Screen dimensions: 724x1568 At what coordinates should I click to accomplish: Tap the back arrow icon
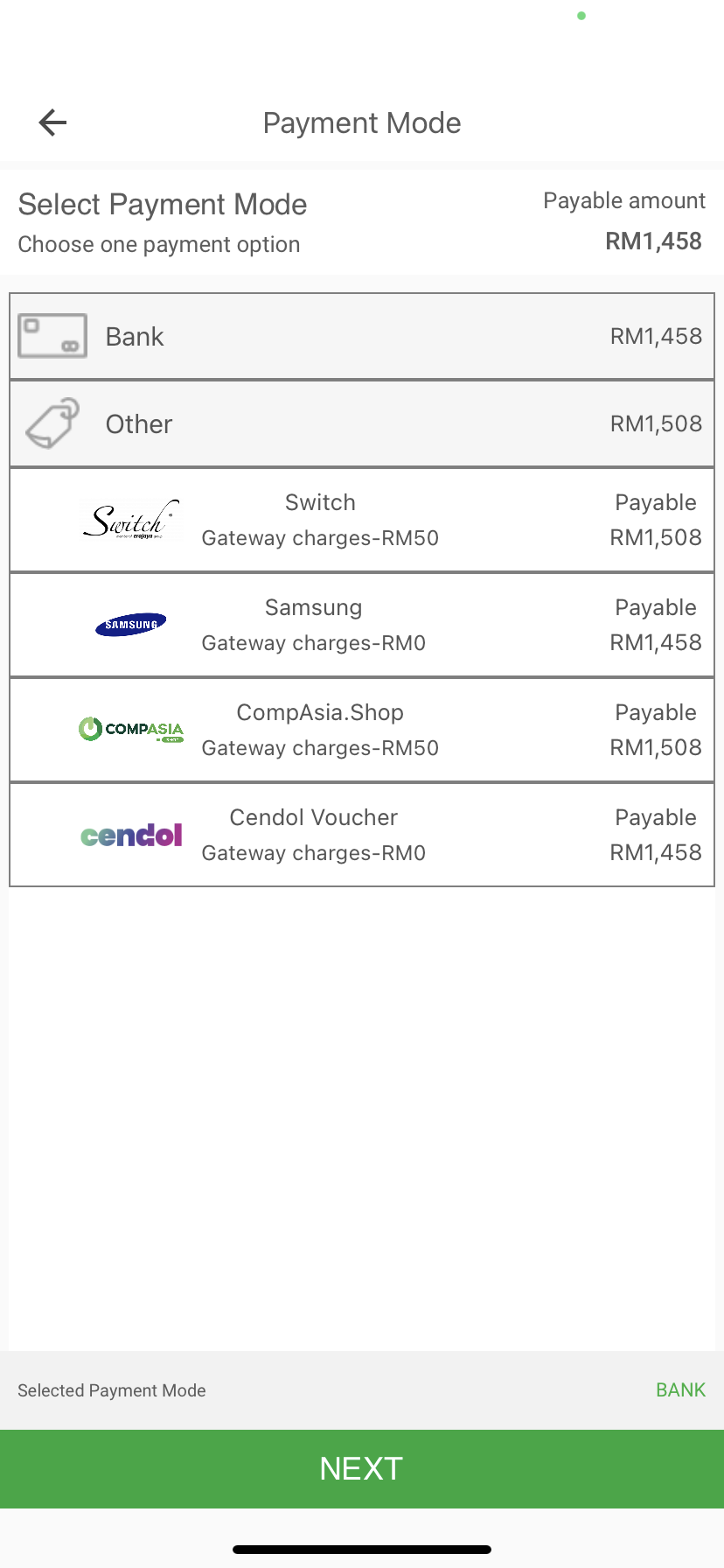[x=53, y=122]
